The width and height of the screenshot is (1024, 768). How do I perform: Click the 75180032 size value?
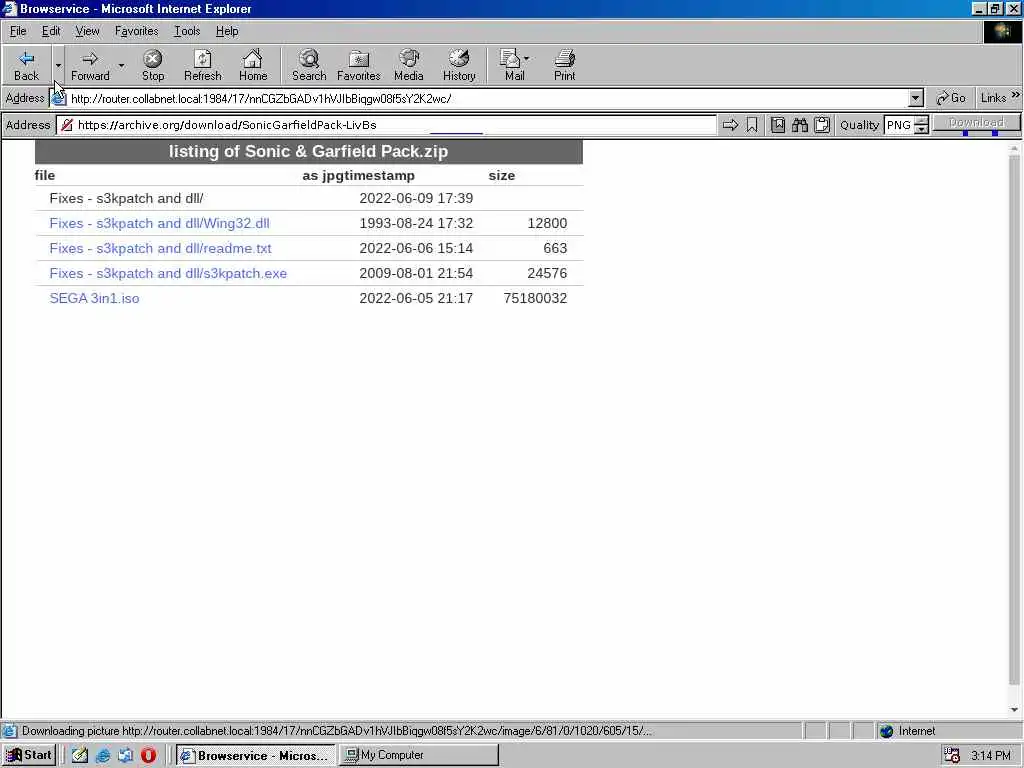click(535, 298)
